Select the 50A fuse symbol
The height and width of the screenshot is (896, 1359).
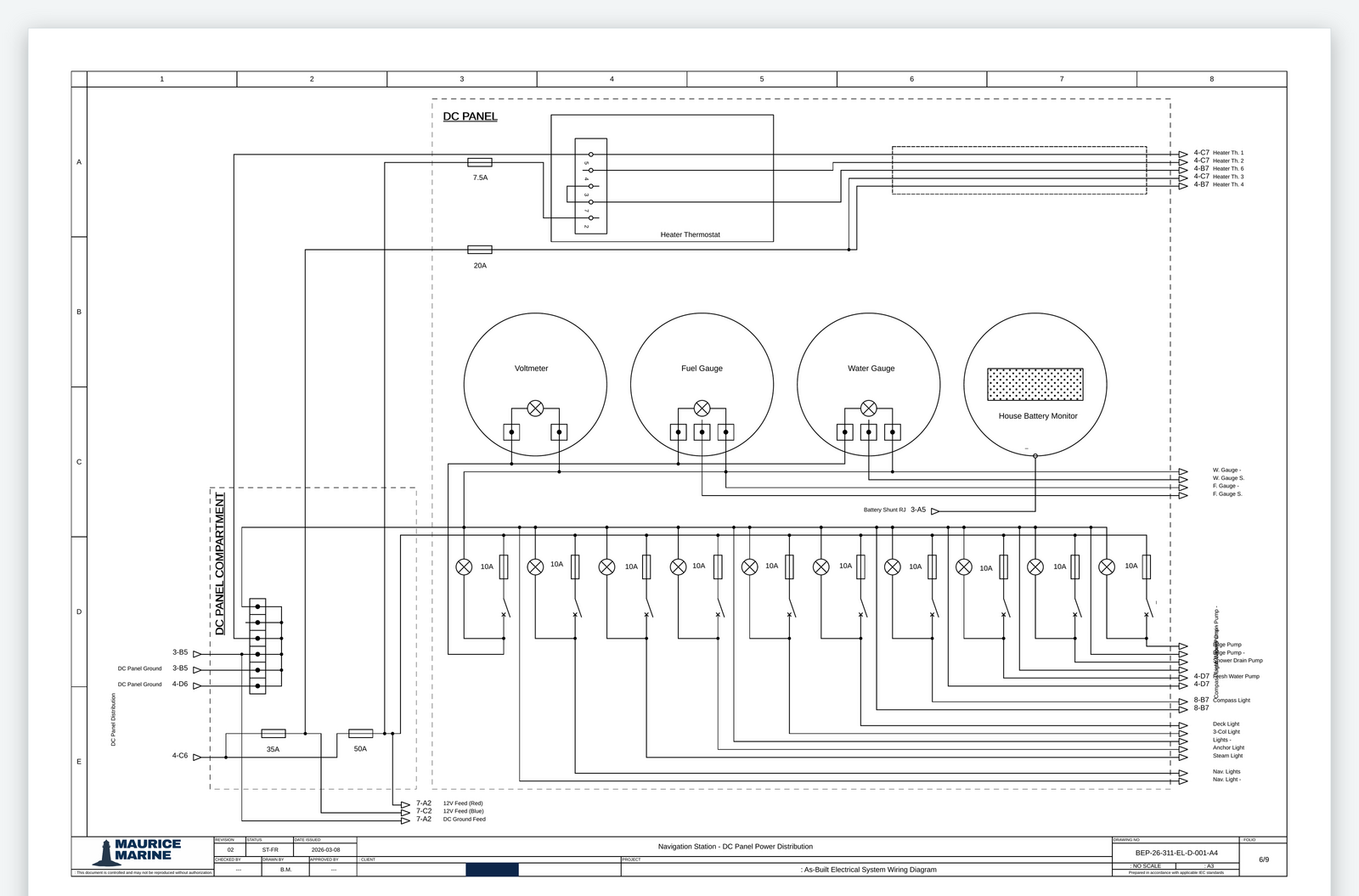point(361,733)
